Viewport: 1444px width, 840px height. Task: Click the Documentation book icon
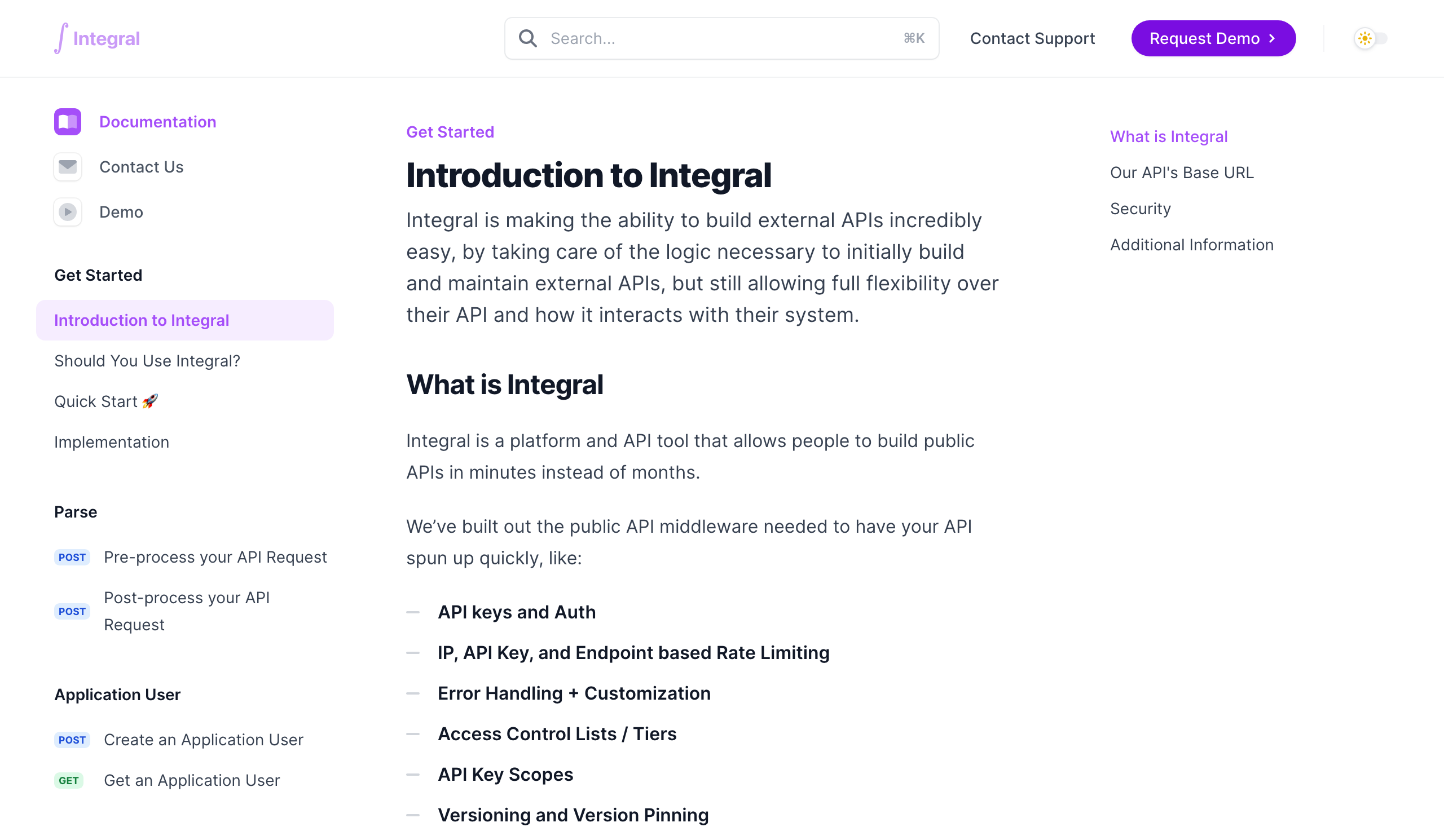pyautogui.click(x=68, y=122)
